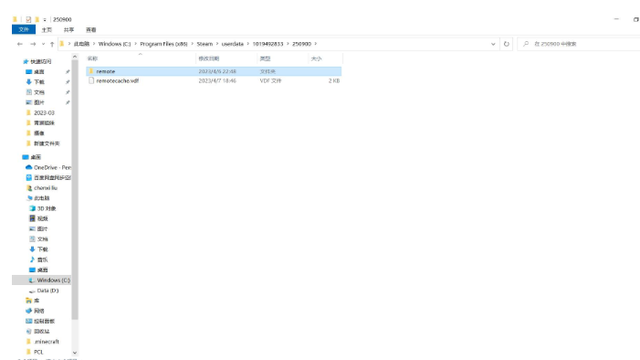Click the address bar folder icon
640x360 pixels.
pos(62,44)
